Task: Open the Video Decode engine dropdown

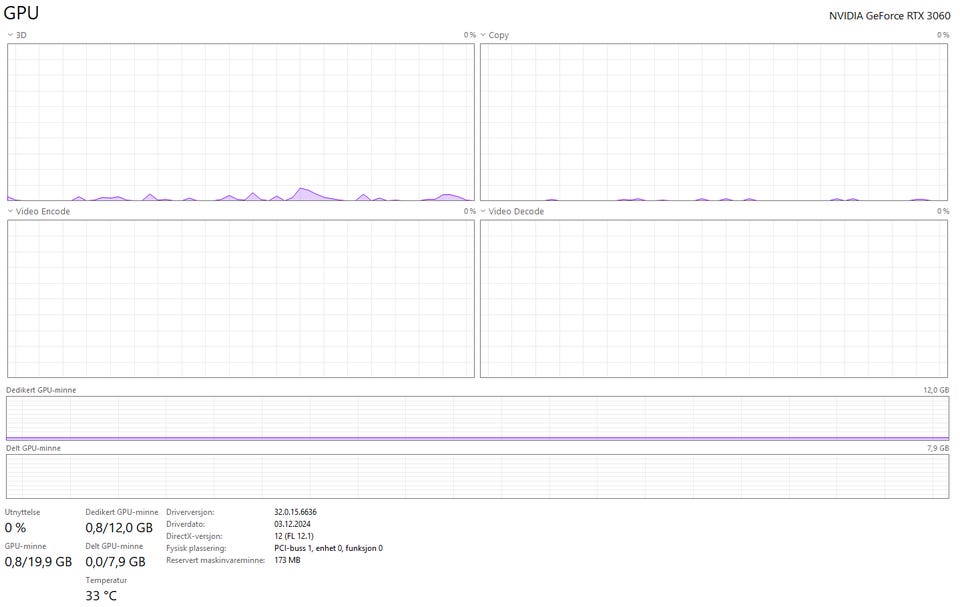Action: point(512,211)
